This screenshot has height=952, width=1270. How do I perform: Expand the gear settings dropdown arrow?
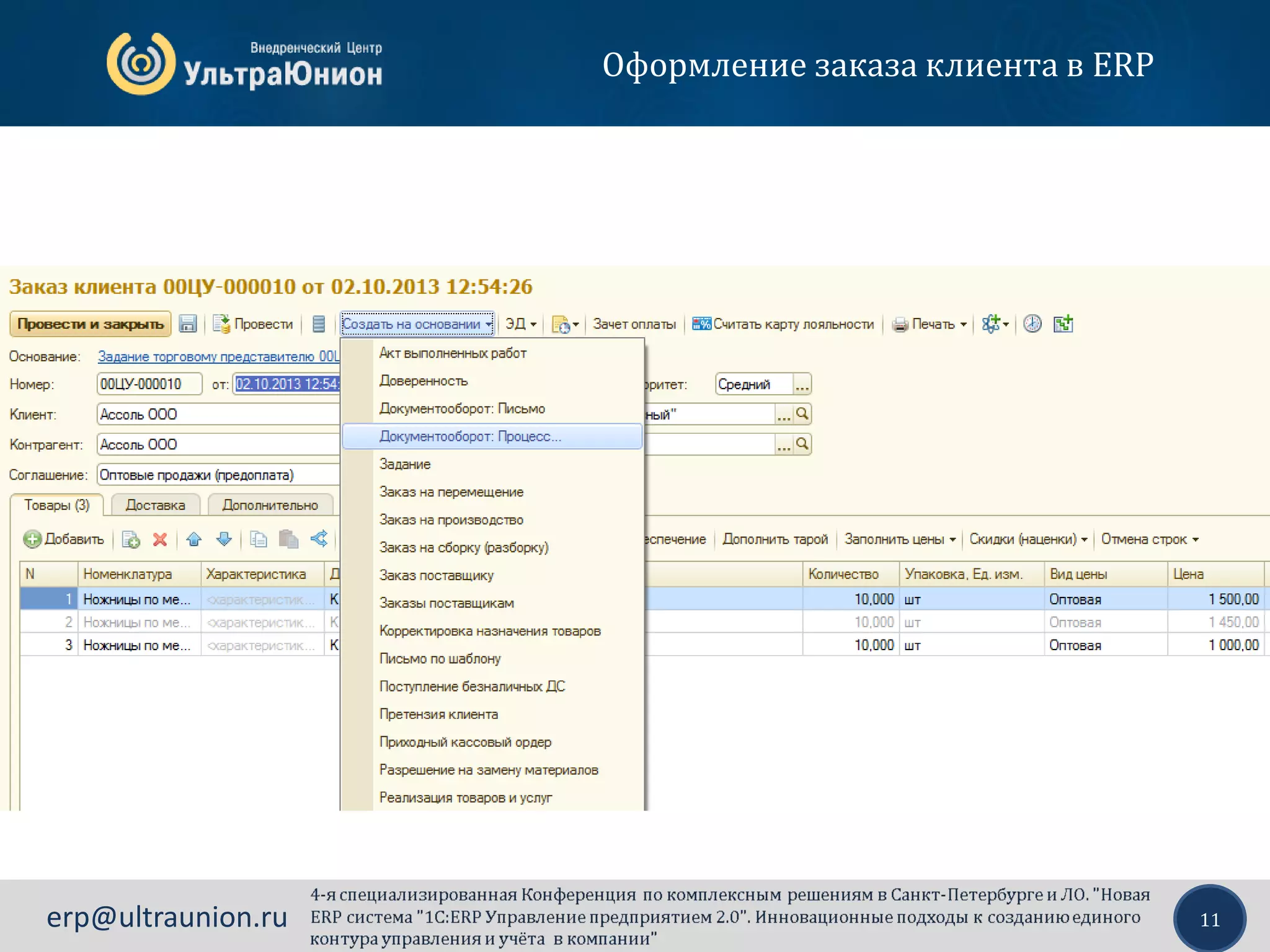pos(1006,325)
